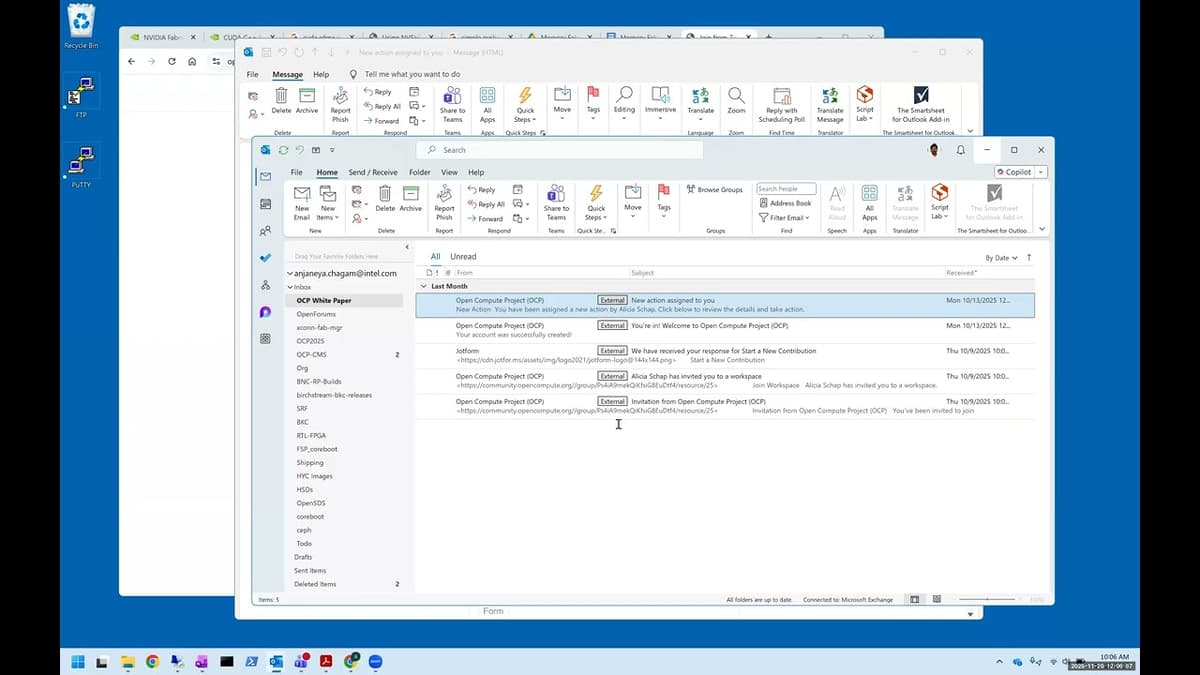
Task: Open the Recycle Bin on desktop
Action: [81, 26]
